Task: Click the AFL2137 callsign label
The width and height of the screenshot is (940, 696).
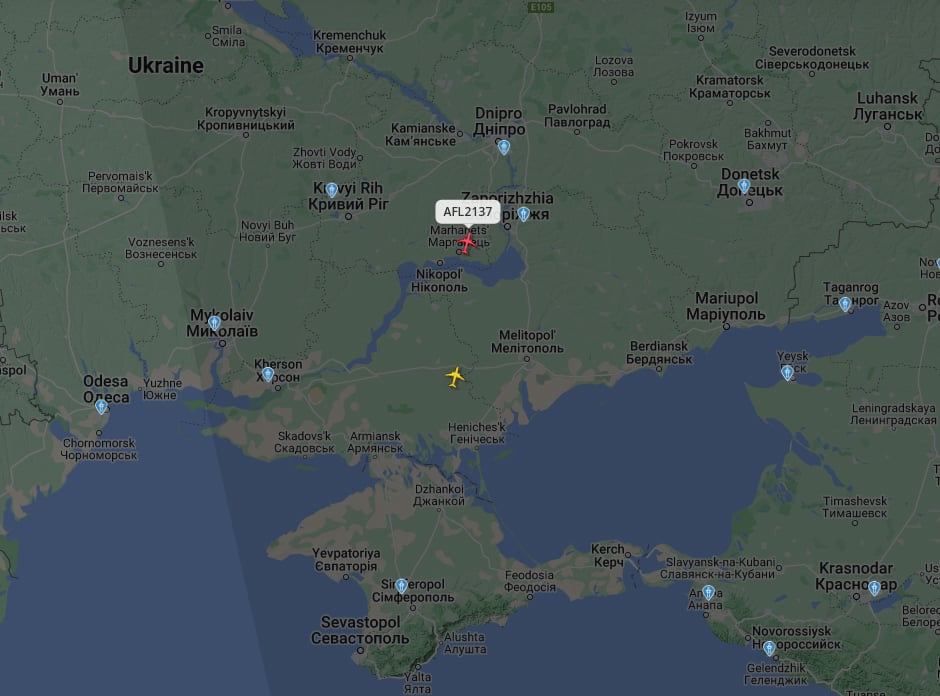Action: point(468,212)
